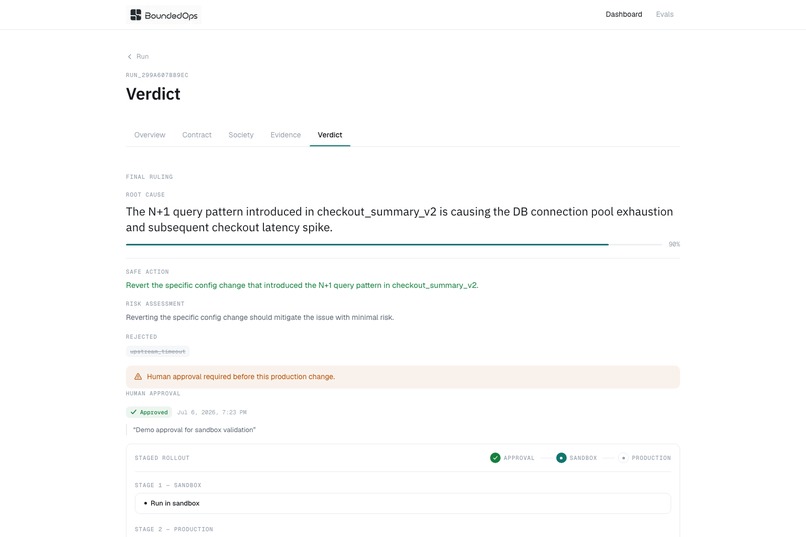
Task: Switch to the Overview tab
Action: tap(150, 135)
